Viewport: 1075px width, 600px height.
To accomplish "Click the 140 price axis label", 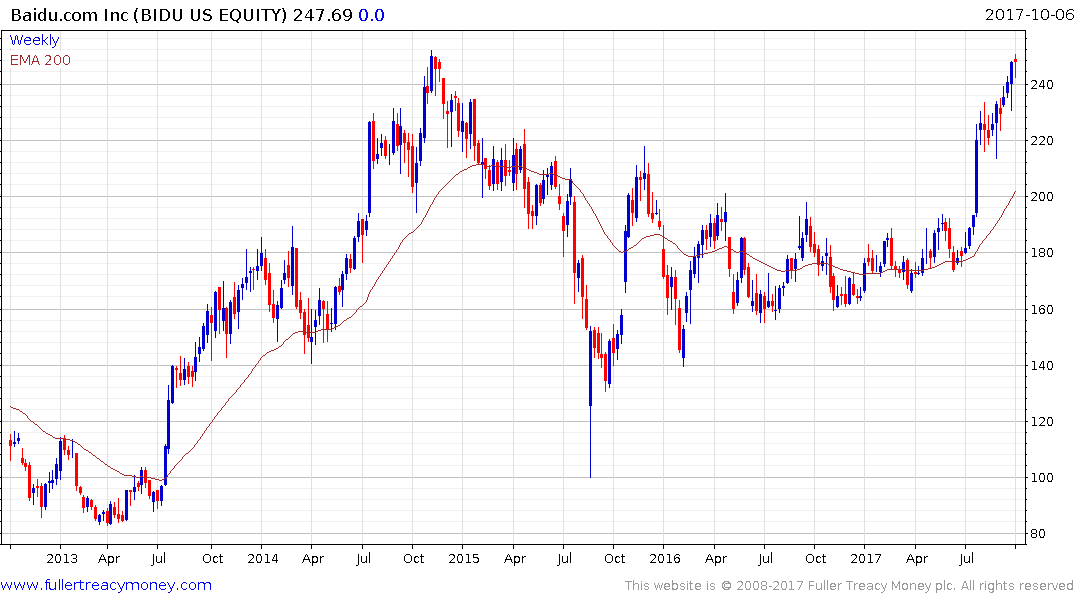I will (1041, 366).
